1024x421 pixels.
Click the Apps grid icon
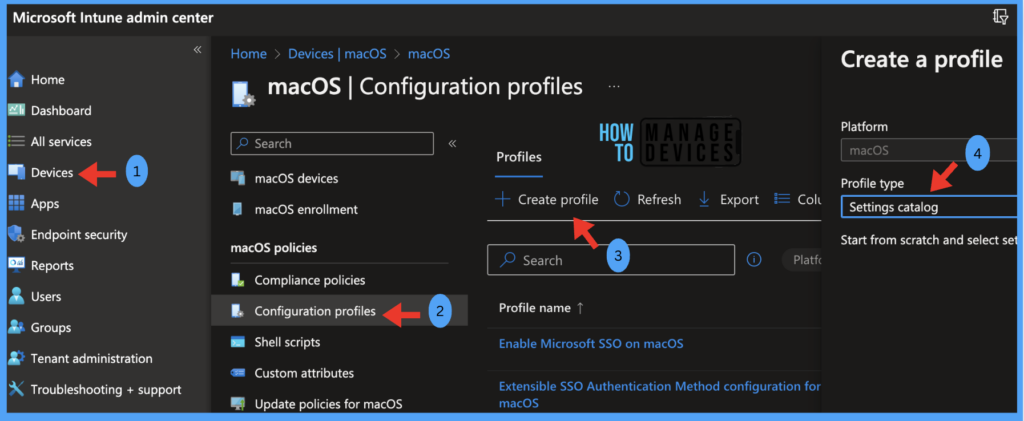16,203
